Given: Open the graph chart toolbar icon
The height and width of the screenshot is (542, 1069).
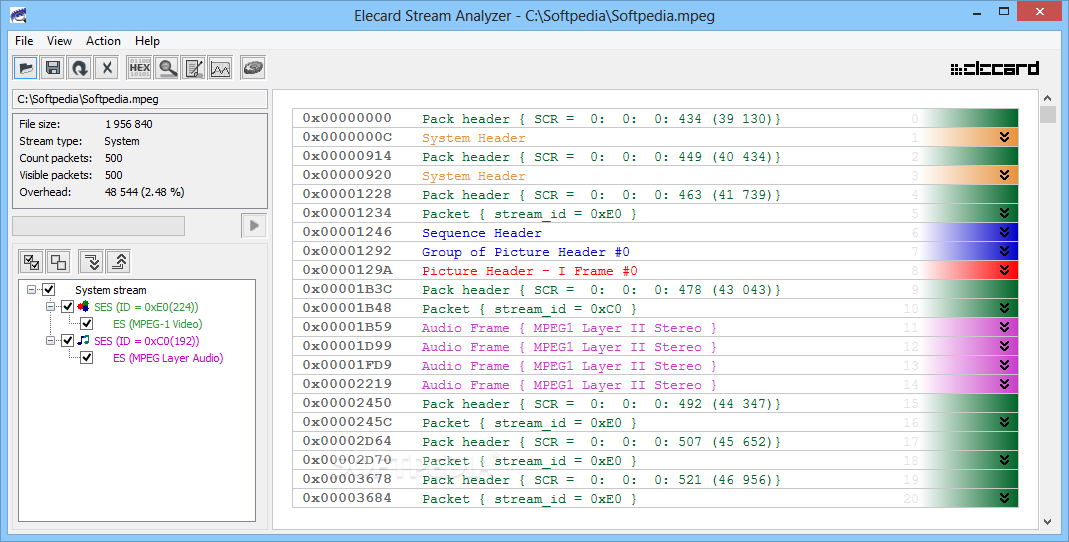Looking at the screenshot, I should click(220, 67).
